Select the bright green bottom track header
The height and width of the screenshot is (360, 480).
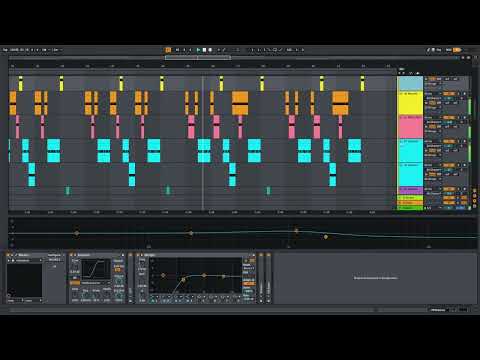(x=410, y=208)
